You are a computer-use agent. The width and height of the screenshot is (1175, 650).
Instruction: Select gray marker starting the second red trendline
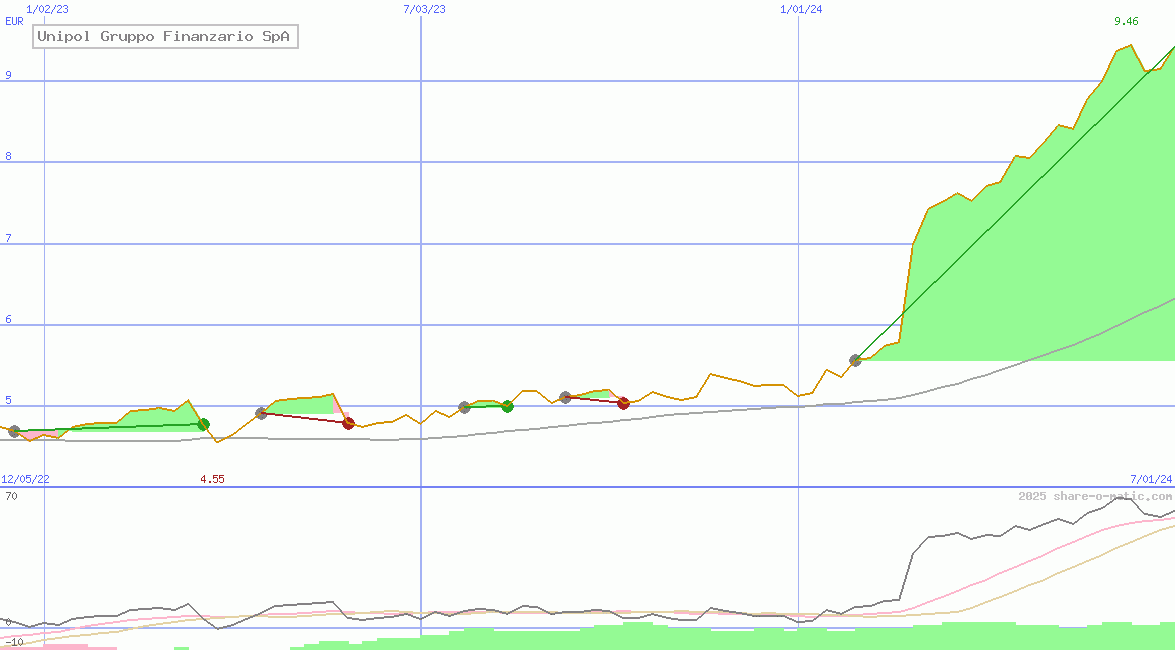(565, 397)
